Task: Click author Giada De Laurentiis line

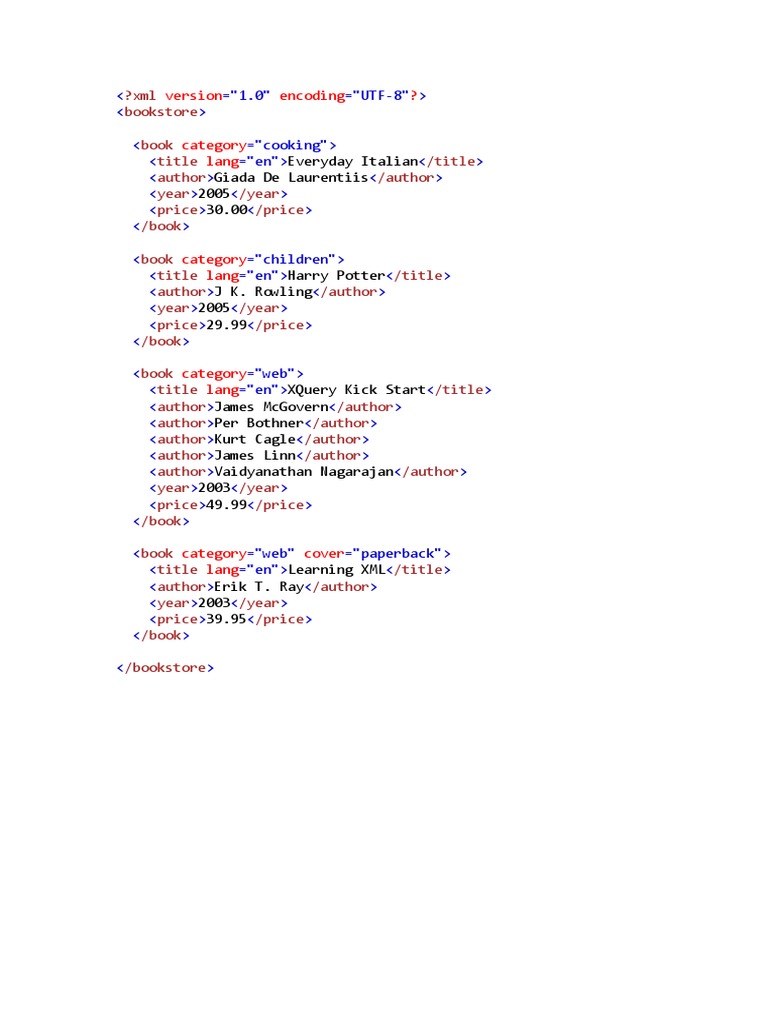Action: click(296, 178)
